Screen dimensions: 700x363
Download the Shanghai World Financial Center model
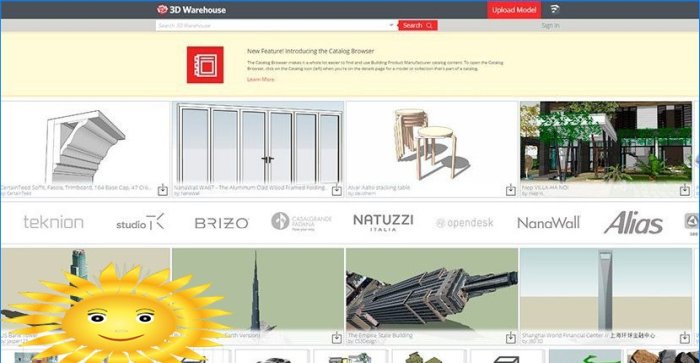click(x=684, y=338)
